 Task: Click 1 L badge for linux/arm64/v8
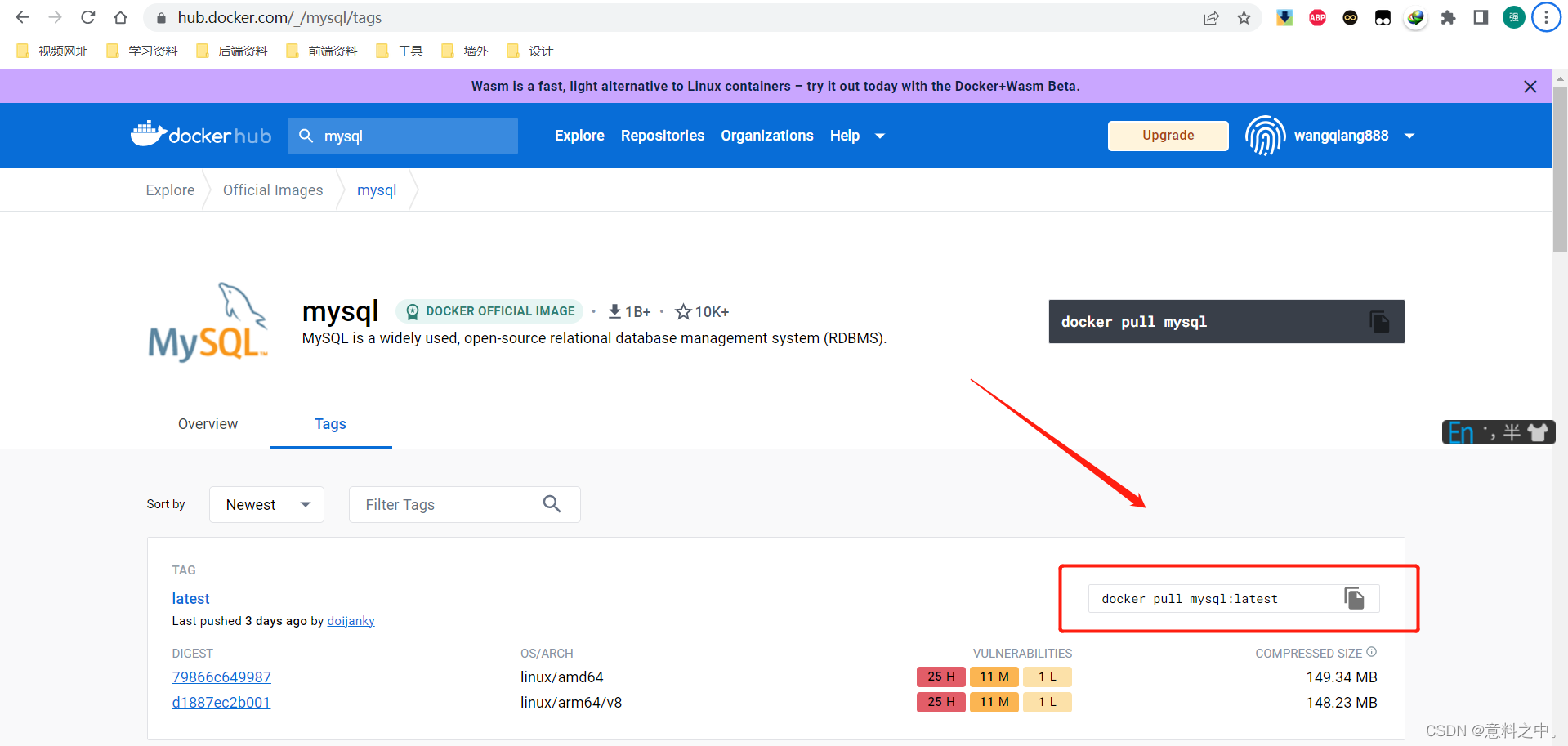click(1048, 702)
